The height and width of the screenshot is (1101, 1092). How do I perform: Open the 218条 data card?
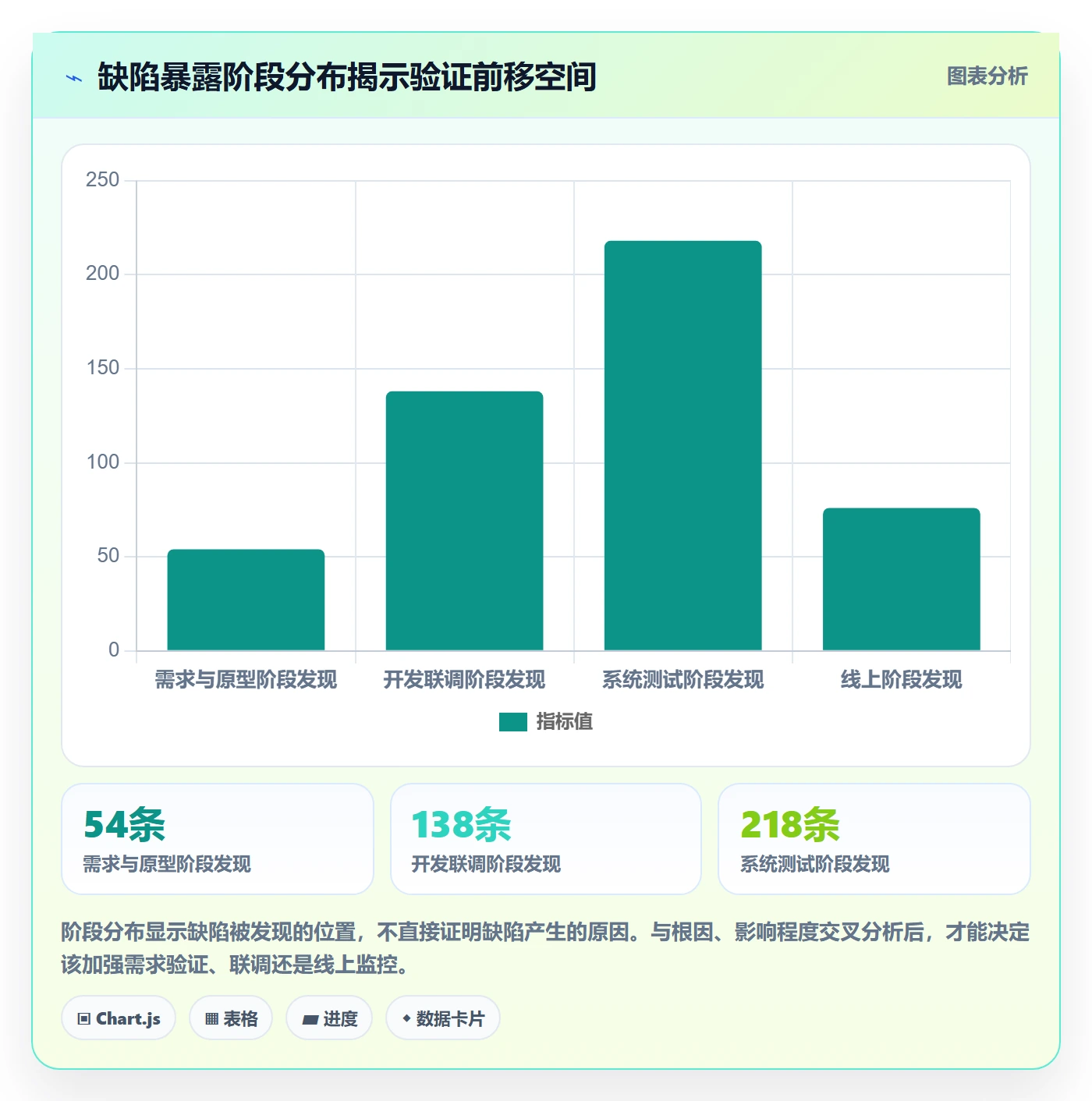(x=874, y=839)
